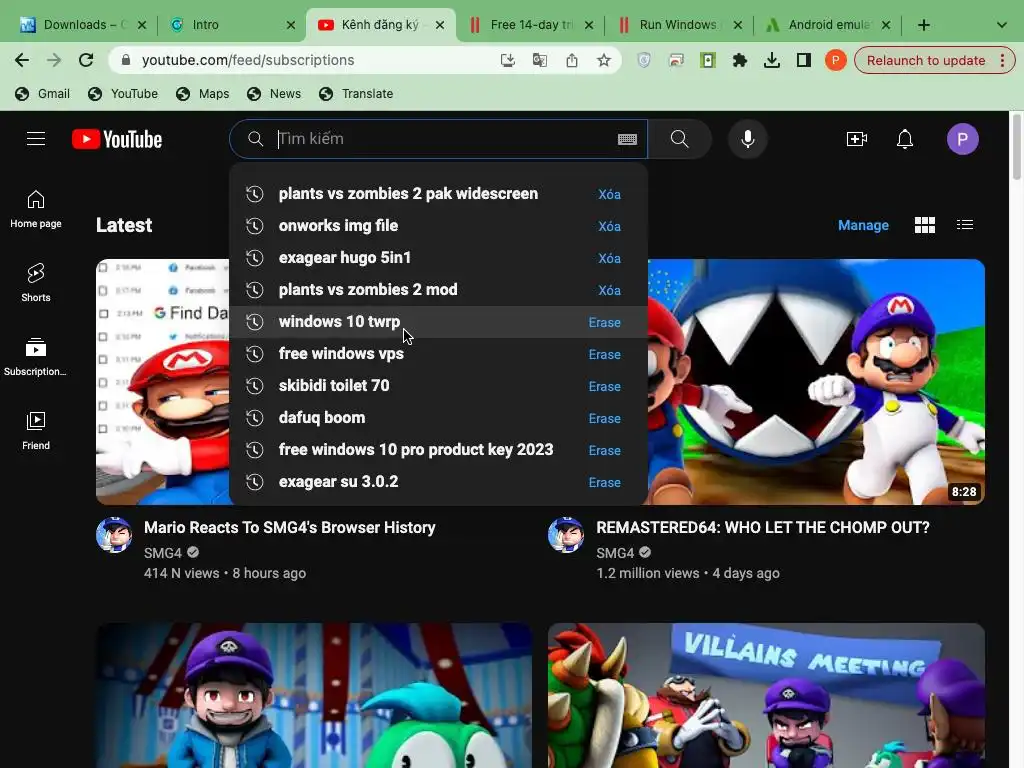This screenshot has height=768, width=1024.
Task: Open YouTube bookmark in bookmarks bar
Action: point(123,94)
